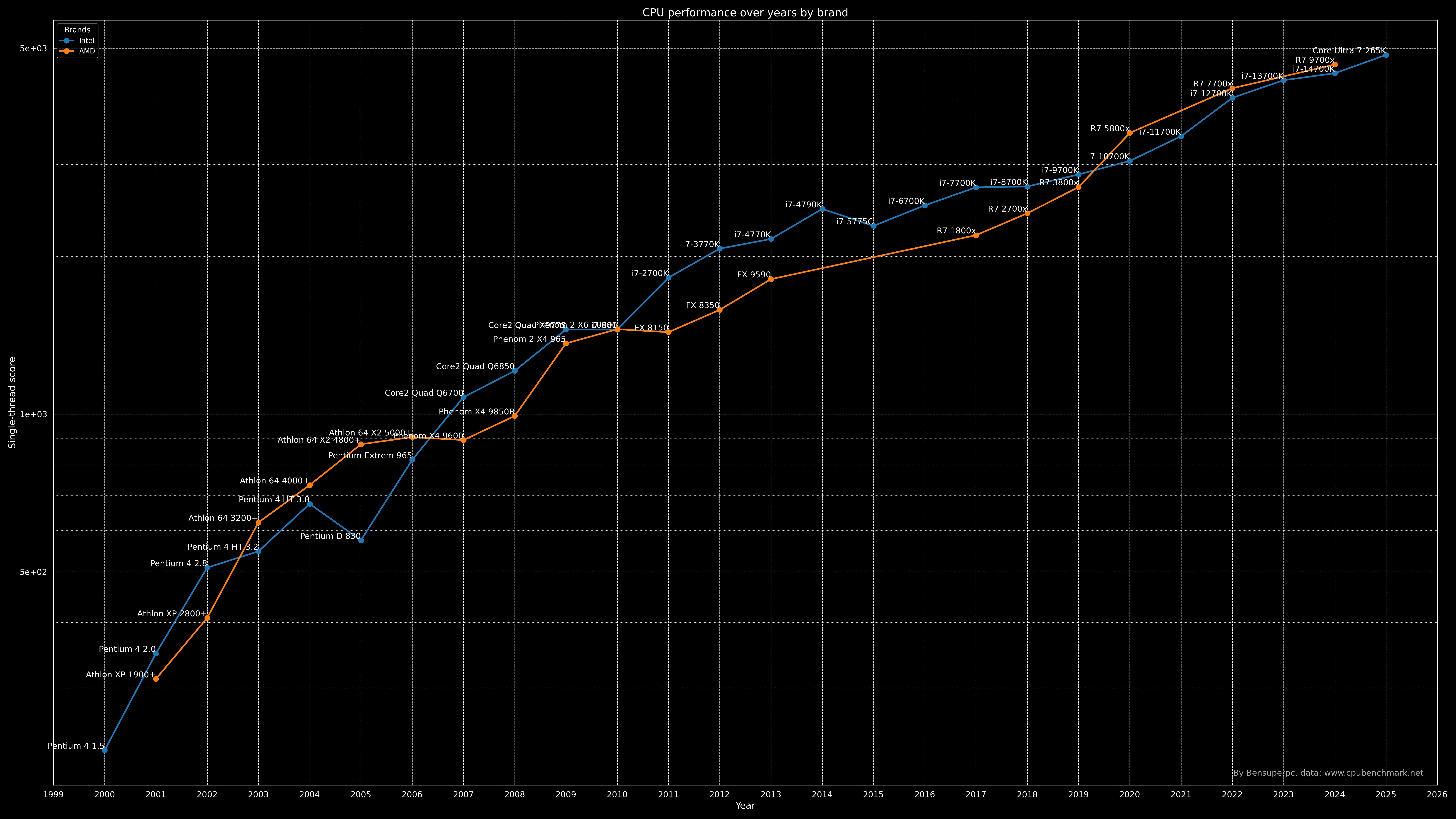1456x819 pixels.
Task: Click the 'Pentium 4 HT 3.2' data label
Action: tap(223, 547)
